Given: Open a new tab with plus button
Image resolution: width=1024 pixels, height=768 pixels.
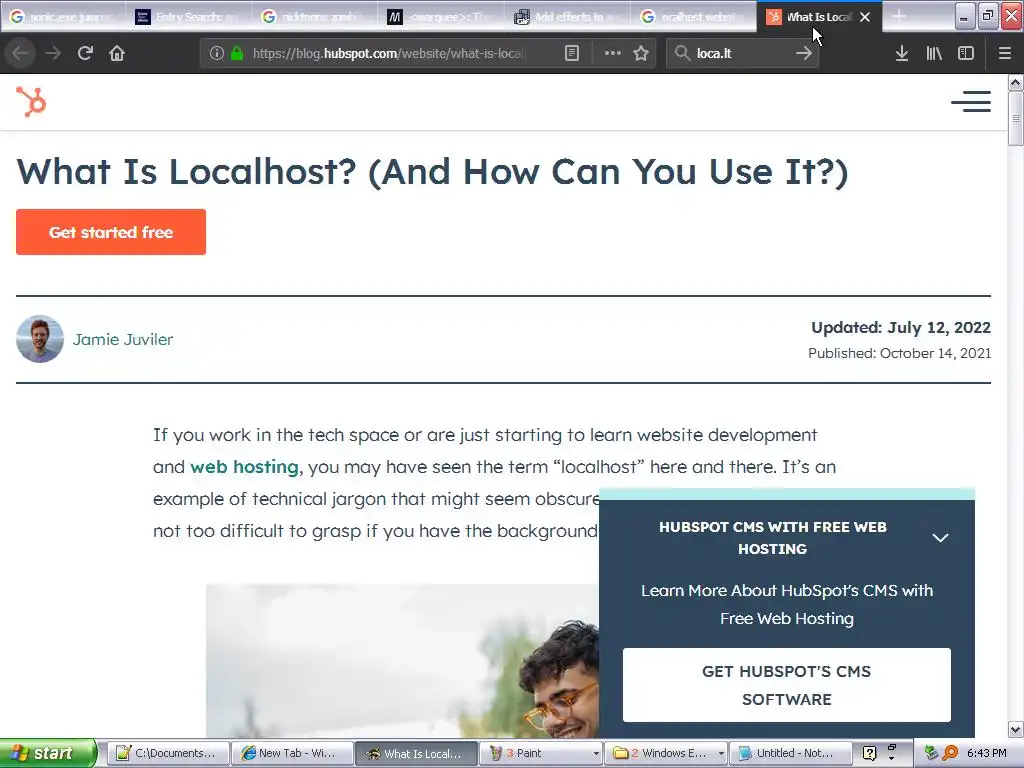Looking at the screenshot, I should coord(899,16).
